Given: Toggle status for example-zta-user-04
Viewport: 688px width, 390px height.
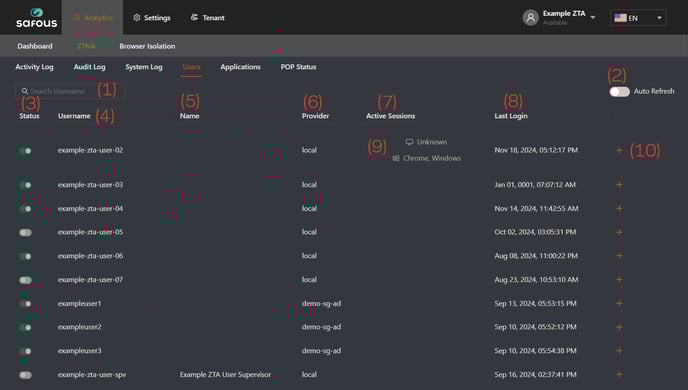Looking at the screenshot, I should click(x=25, y=209).
